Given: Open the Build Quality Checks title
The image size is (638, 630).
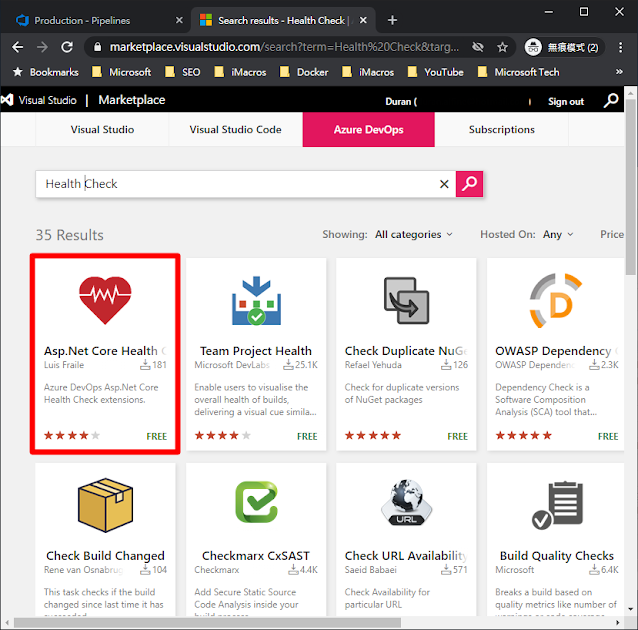Looking at the screenshot, I should [557, 556].
